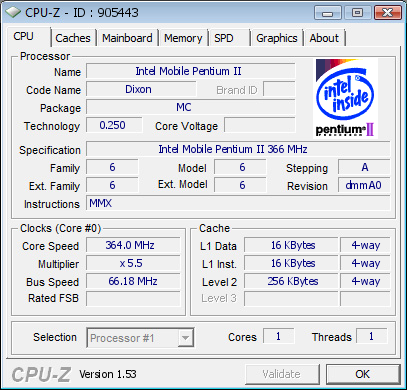Click the Package value MC
Image resolution: width=407 pixels, height=390 pixels.
click(x=191, y=107)
